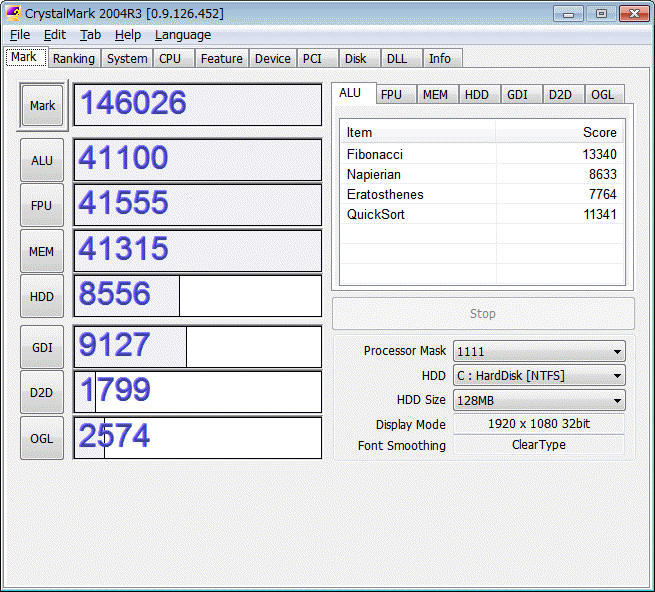
Task: Show GDI results detail tab
Action: (521, 95)
